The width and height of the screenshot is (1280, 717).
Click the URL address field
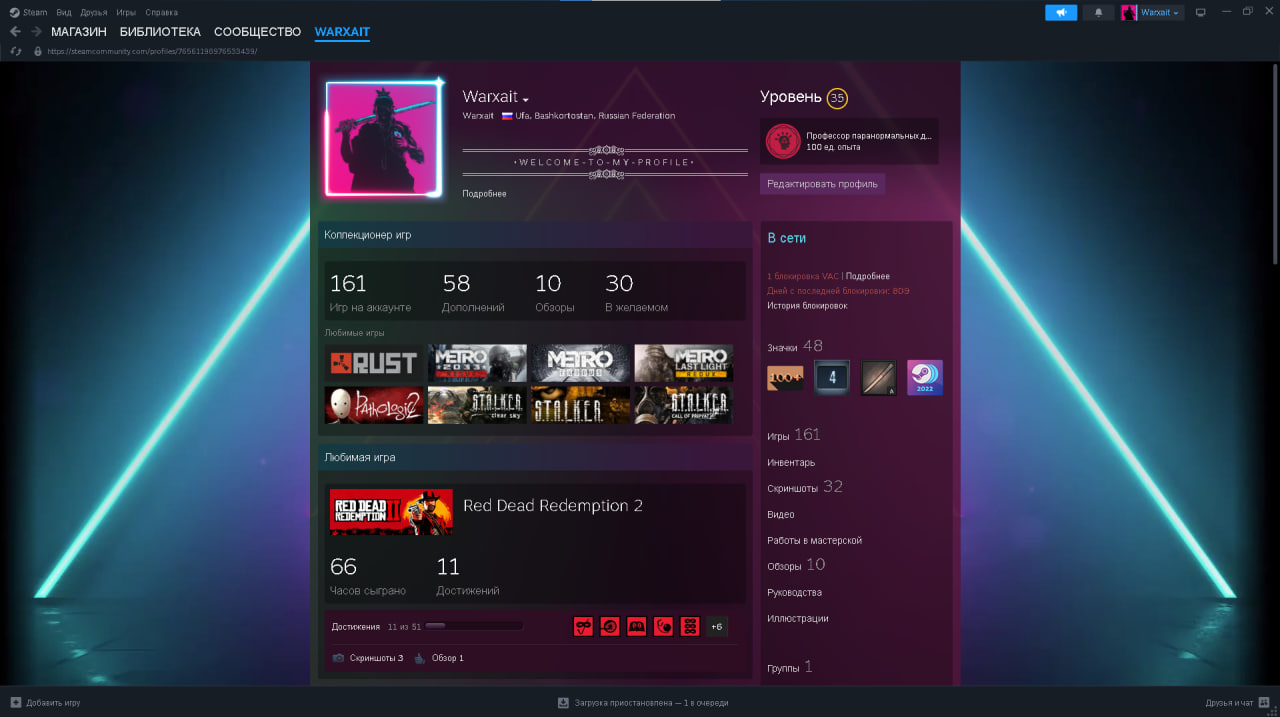pyautogui.click(x=152, y=51)
